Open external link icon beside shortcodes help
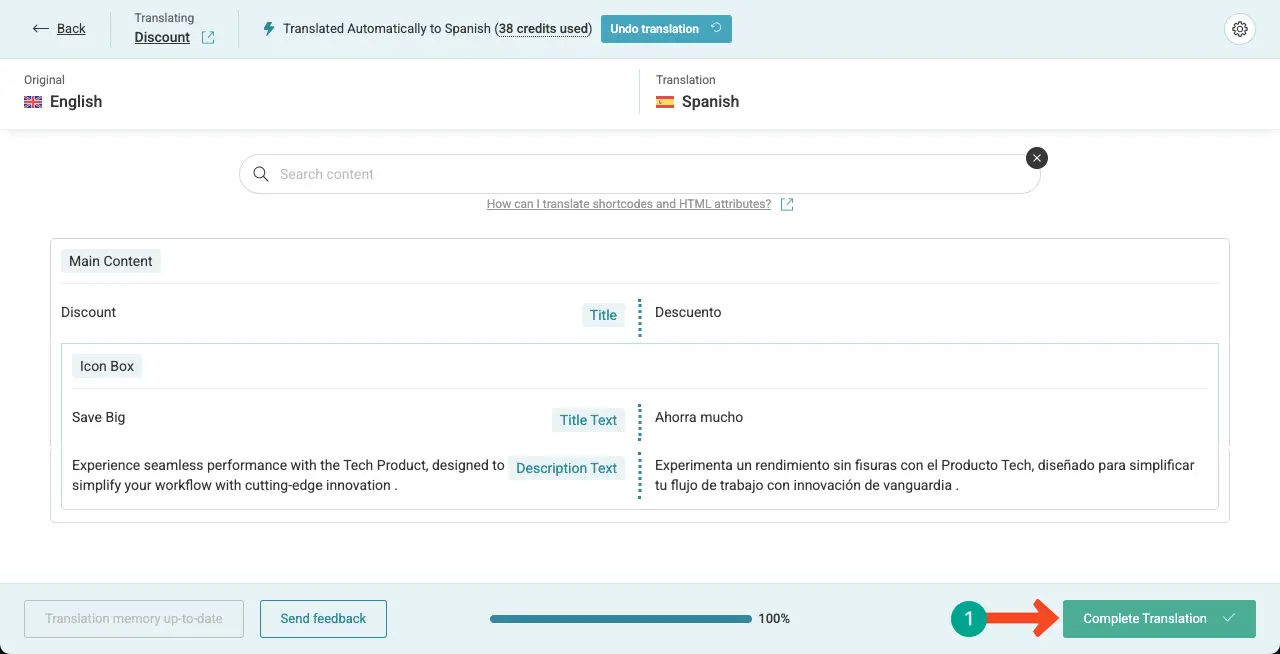 (x=787, y=204)
